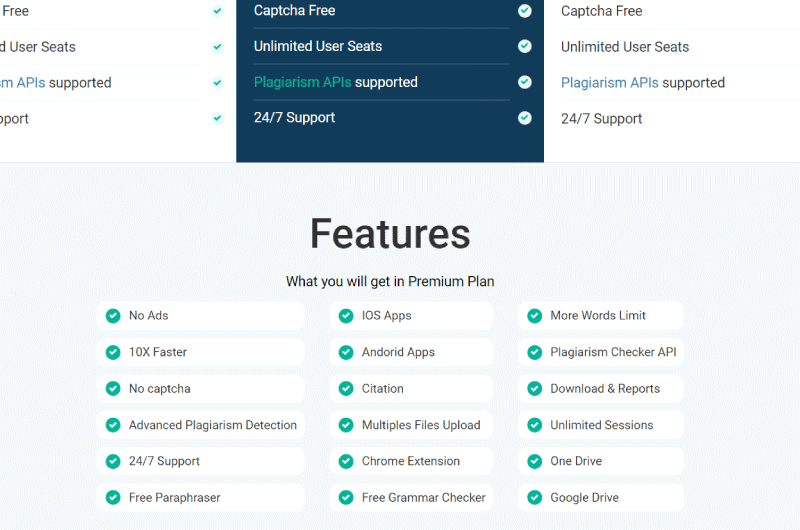The height and width of the screenshot is (530, 800).
Task: Click the "Plagiarism Checker API" label
Action: pos(613,352)
